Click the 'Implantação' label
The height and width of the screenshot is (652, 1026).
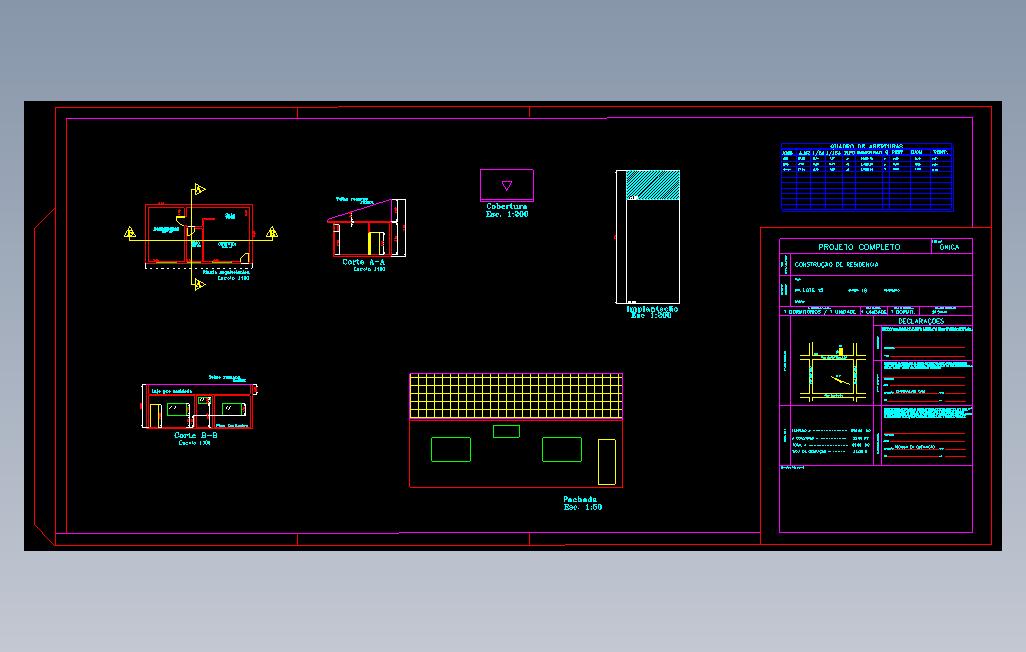click(x=652, y=309)
